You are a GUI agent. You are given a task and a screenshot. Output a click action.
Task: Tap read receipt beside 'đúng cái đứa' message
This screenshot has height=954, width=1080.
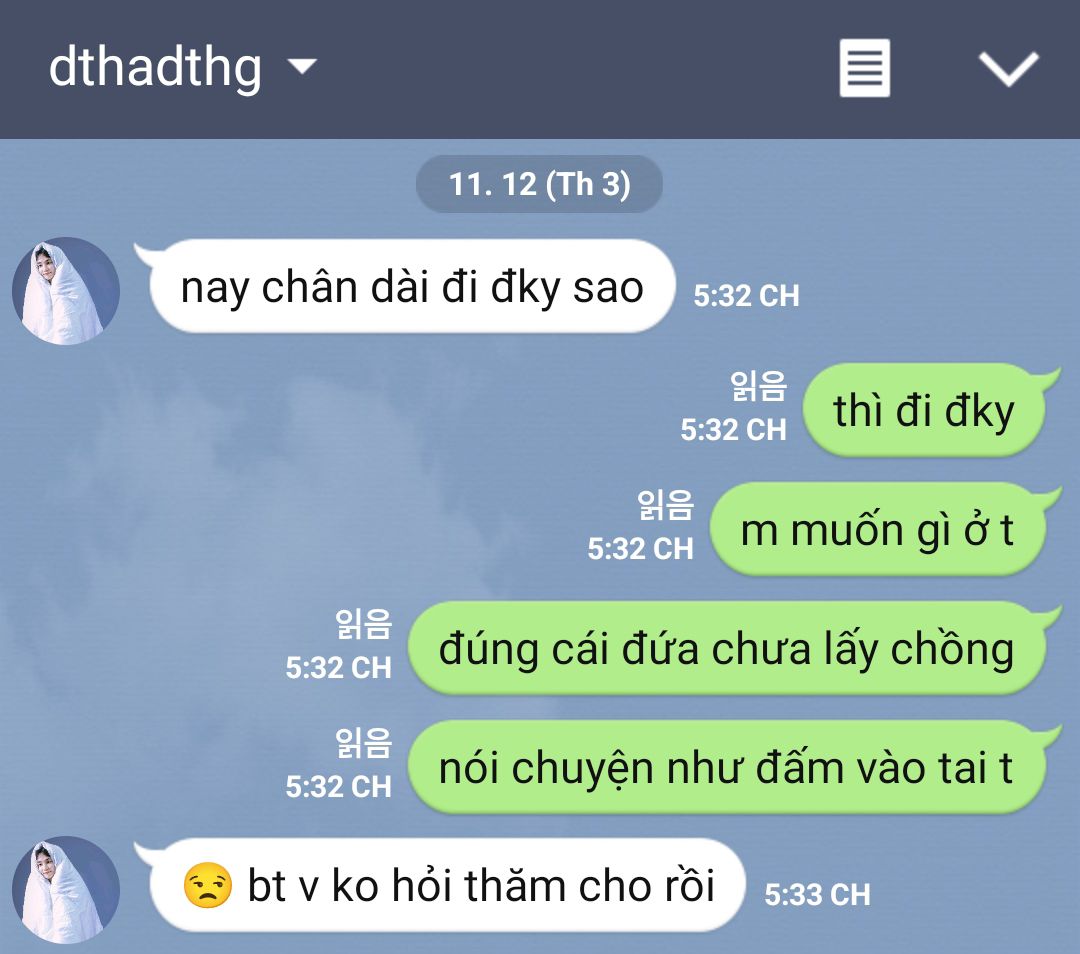[364, 624]
